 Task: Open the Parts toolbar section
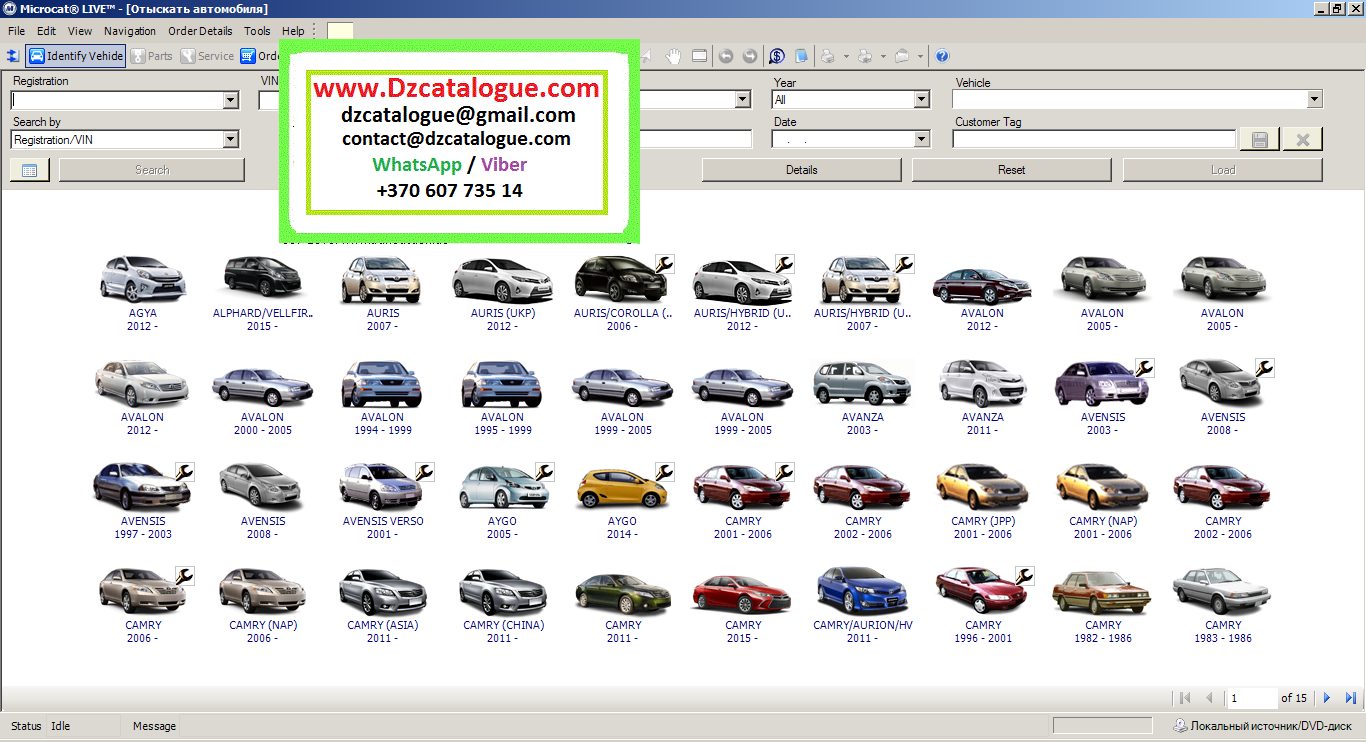(151, 56)
